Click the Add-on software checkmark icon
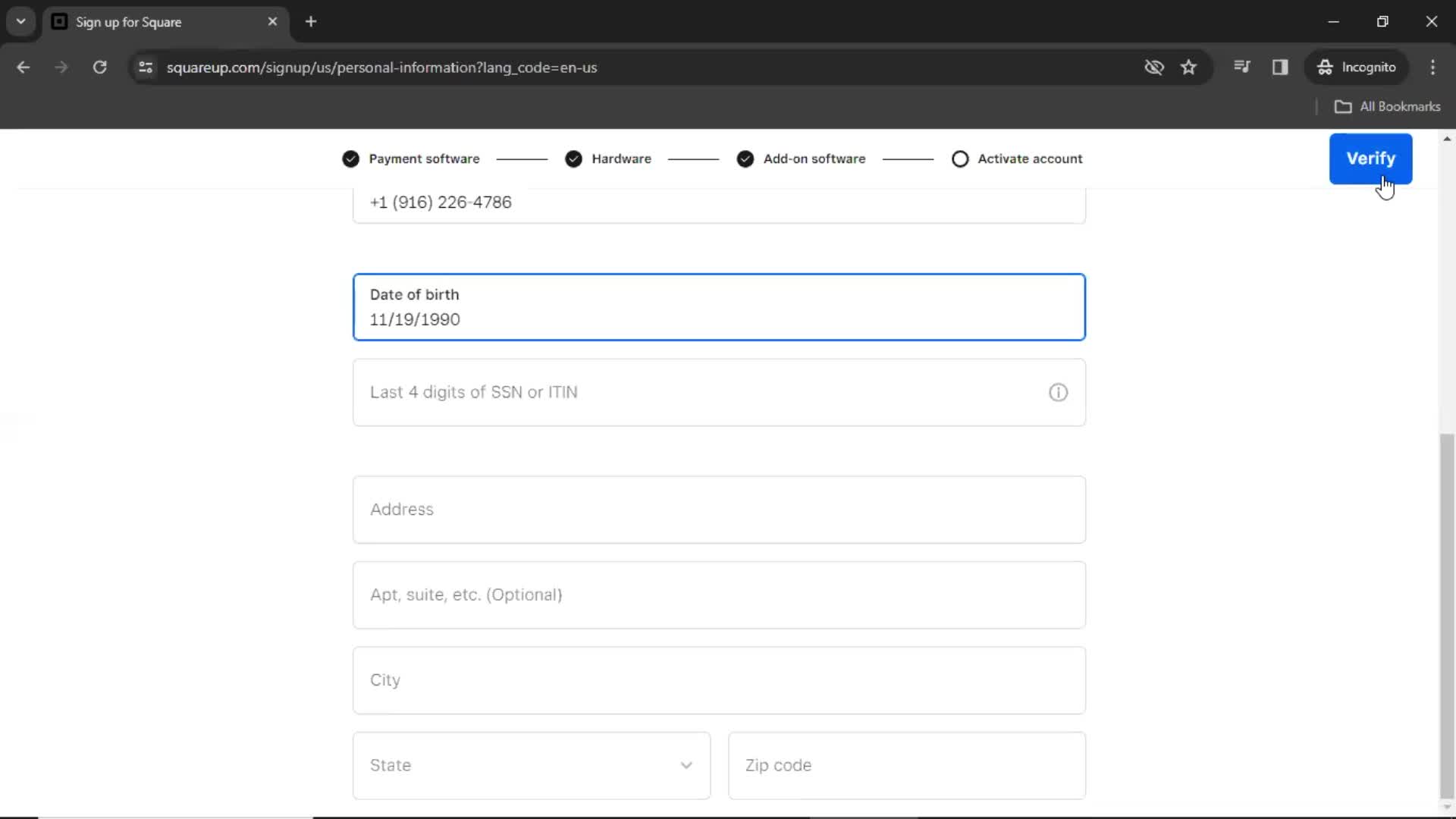 coord(745,158)
